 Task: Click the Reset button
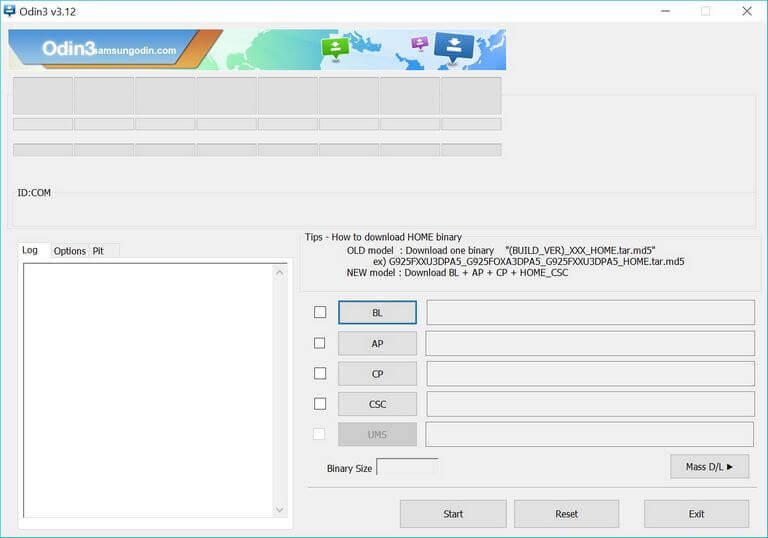567,514
